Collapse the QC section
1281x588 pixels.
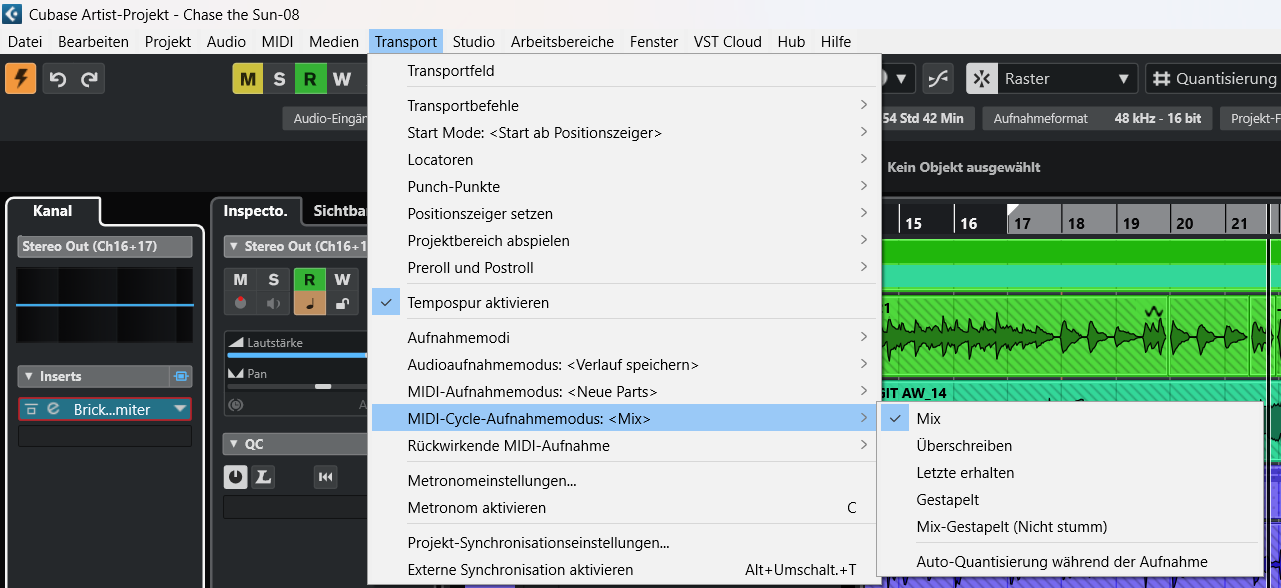[x=233, y=444]
